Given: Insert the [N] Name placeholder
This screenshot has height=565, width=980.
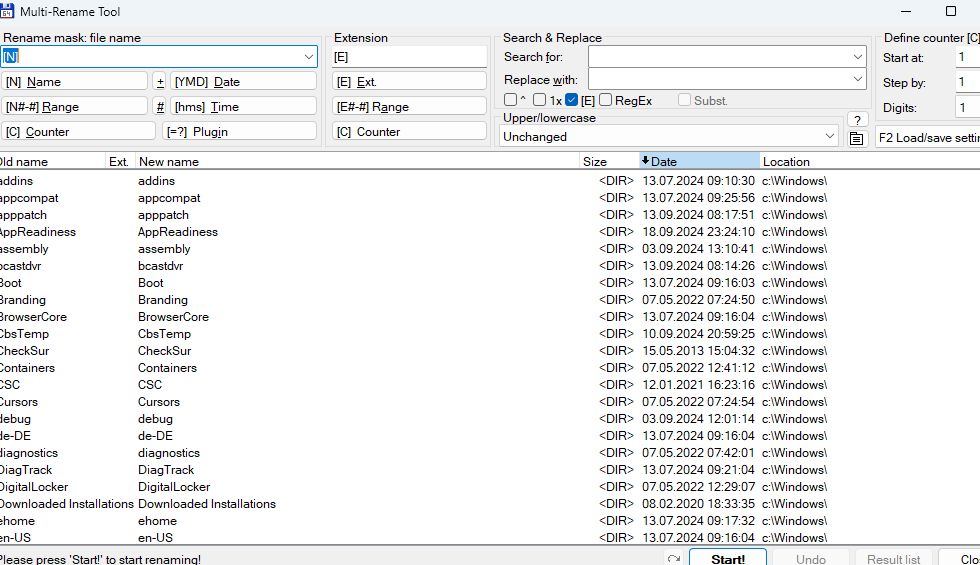Looking at the screenshot, I should click(74, 81).
